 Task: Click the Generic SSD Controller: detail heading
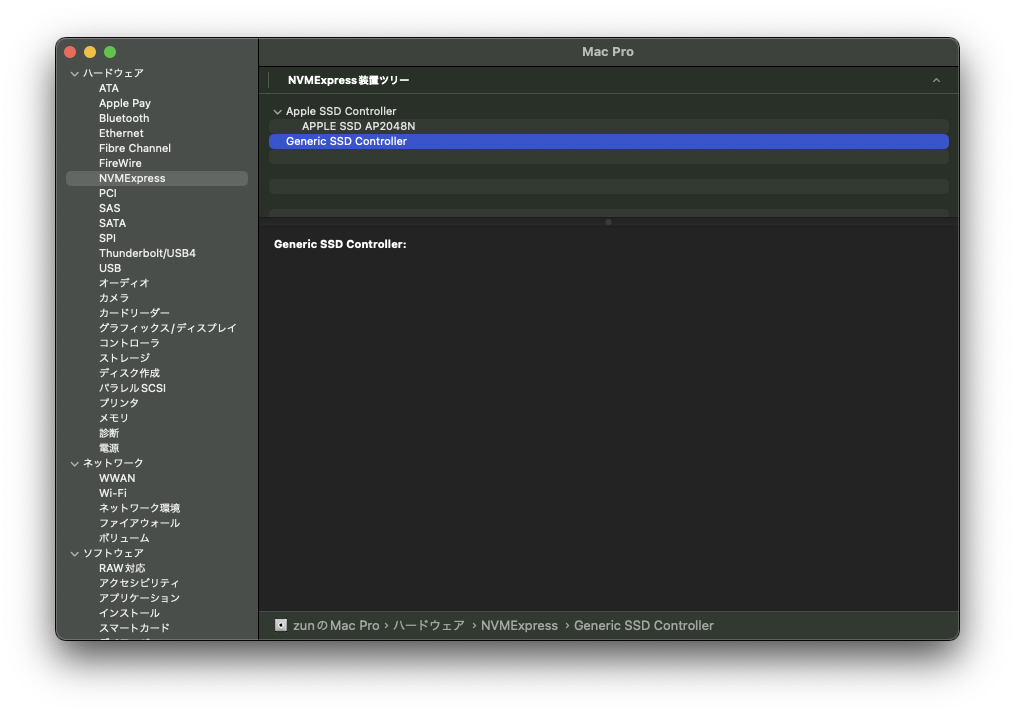coord(340,244)
